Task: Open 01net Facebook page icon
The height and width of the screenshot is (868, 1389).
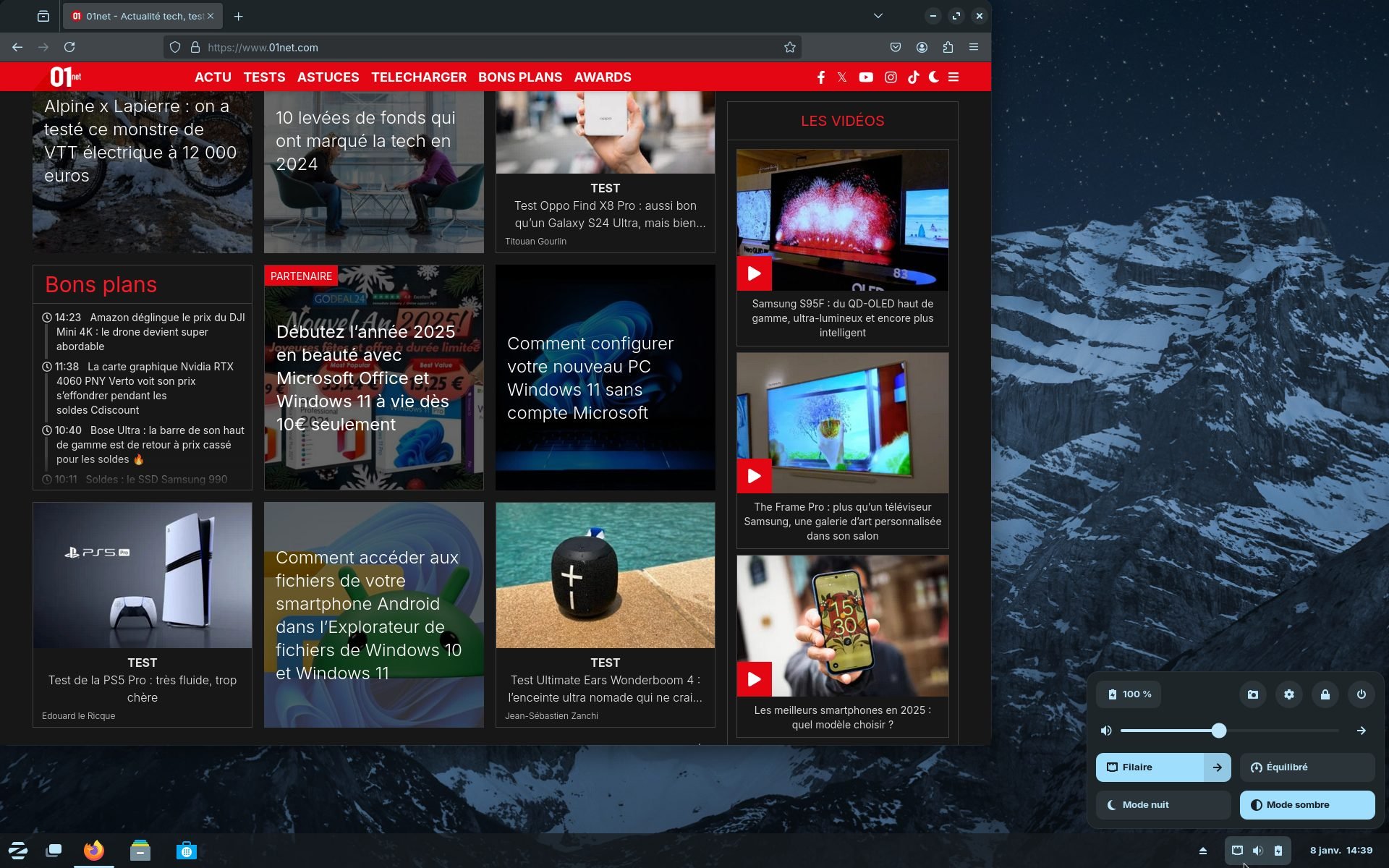Action: pyautogui.click(x=820, y=77)
